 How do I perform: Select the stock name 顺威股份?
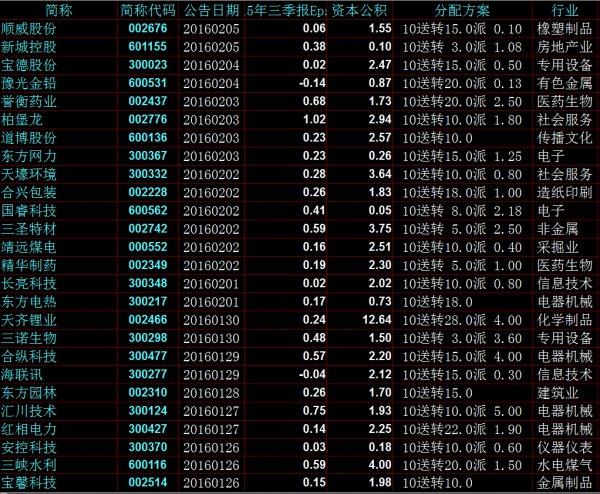tap(29, 28)
